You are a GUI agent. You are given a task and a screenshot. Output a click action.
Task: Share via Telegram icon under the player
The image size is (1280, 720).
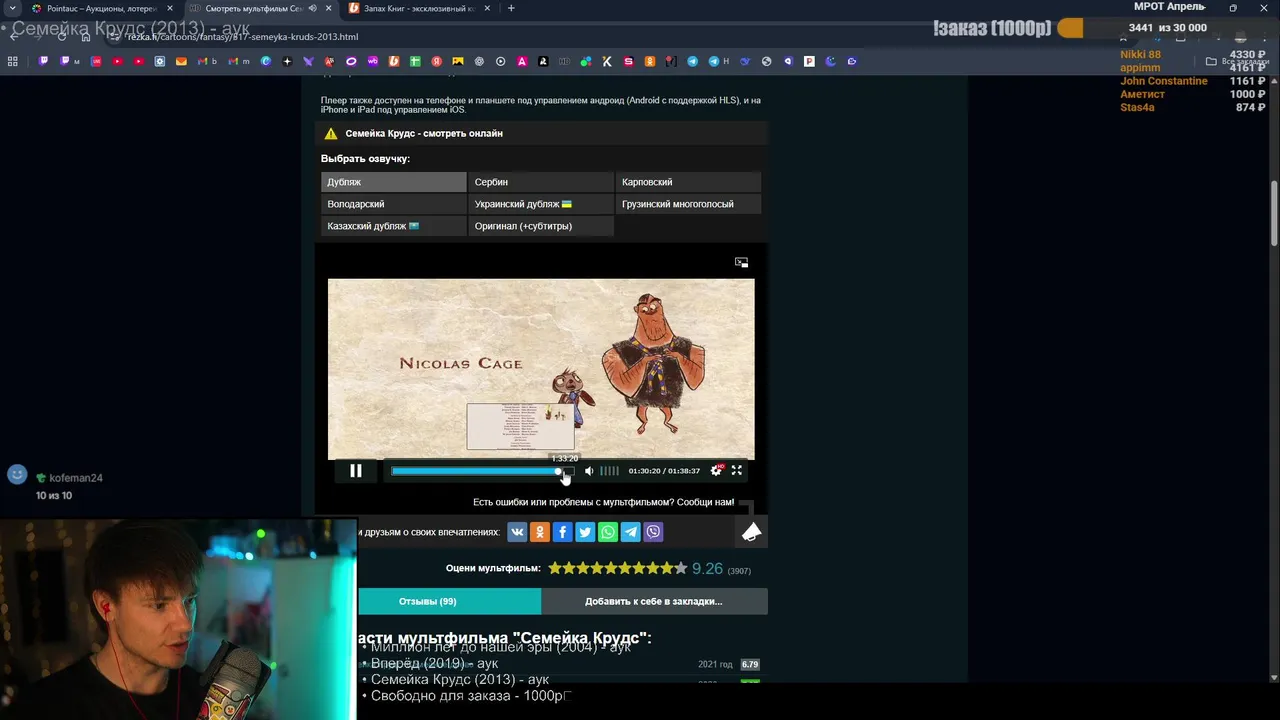pyautogui.click(x=631, y=532)
